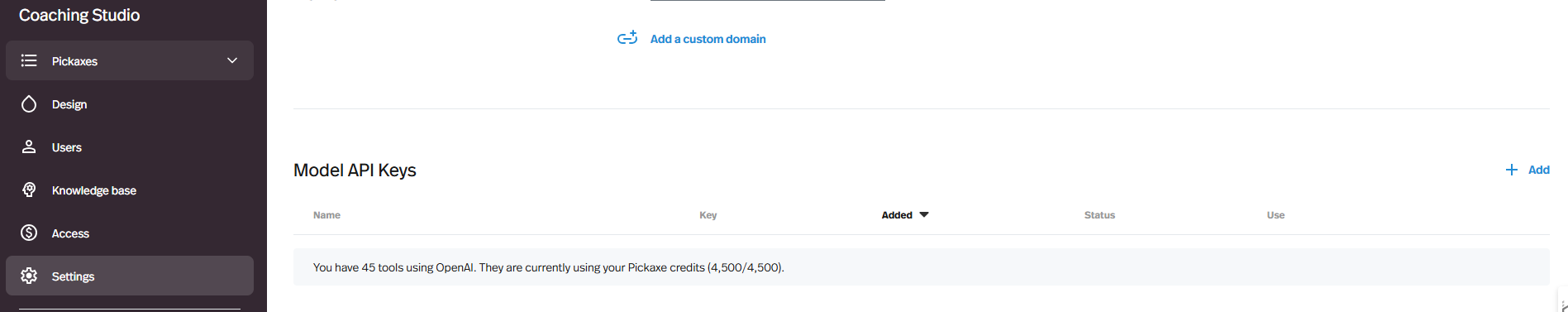The image size is (1568, 312).
Task: Click the plus icon beside Add
Action: point(1512,170)
